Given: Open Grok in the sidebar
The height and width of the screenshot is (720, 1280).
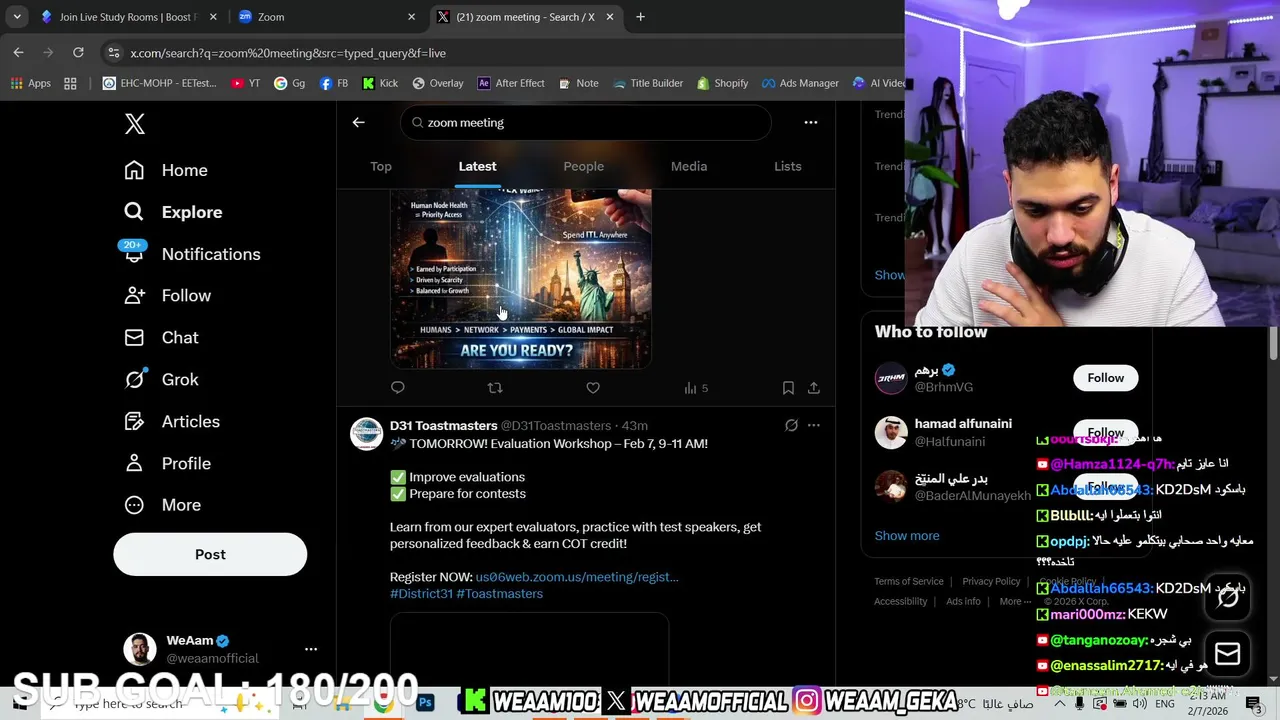Looking at the screenshot, I should (161, 380).
